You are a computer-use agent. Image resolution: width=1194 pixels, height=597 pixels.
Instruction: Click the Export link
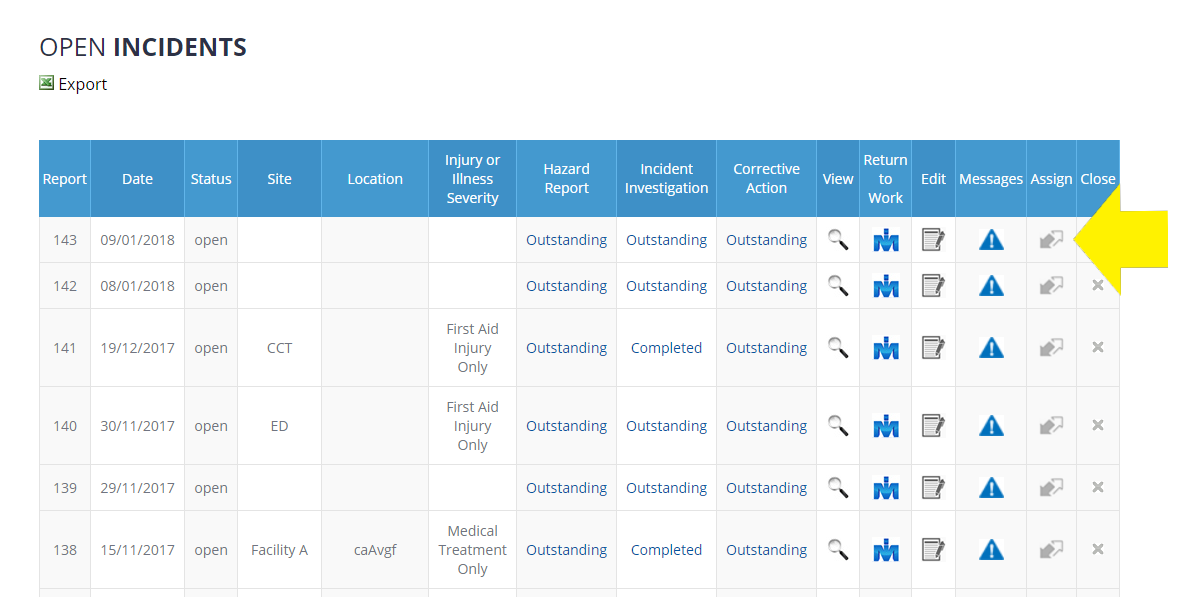click(x=82, y=83)
